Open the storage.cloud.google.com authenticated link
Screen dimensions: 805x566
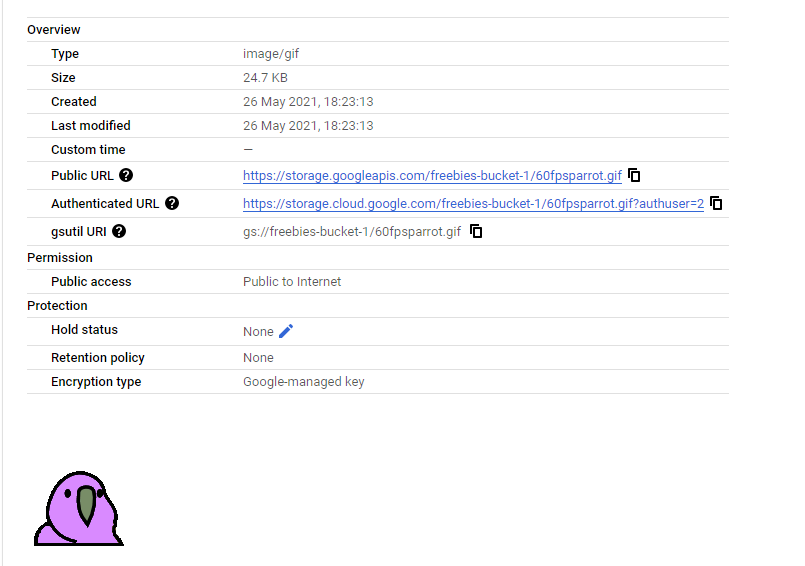point(473,204)
